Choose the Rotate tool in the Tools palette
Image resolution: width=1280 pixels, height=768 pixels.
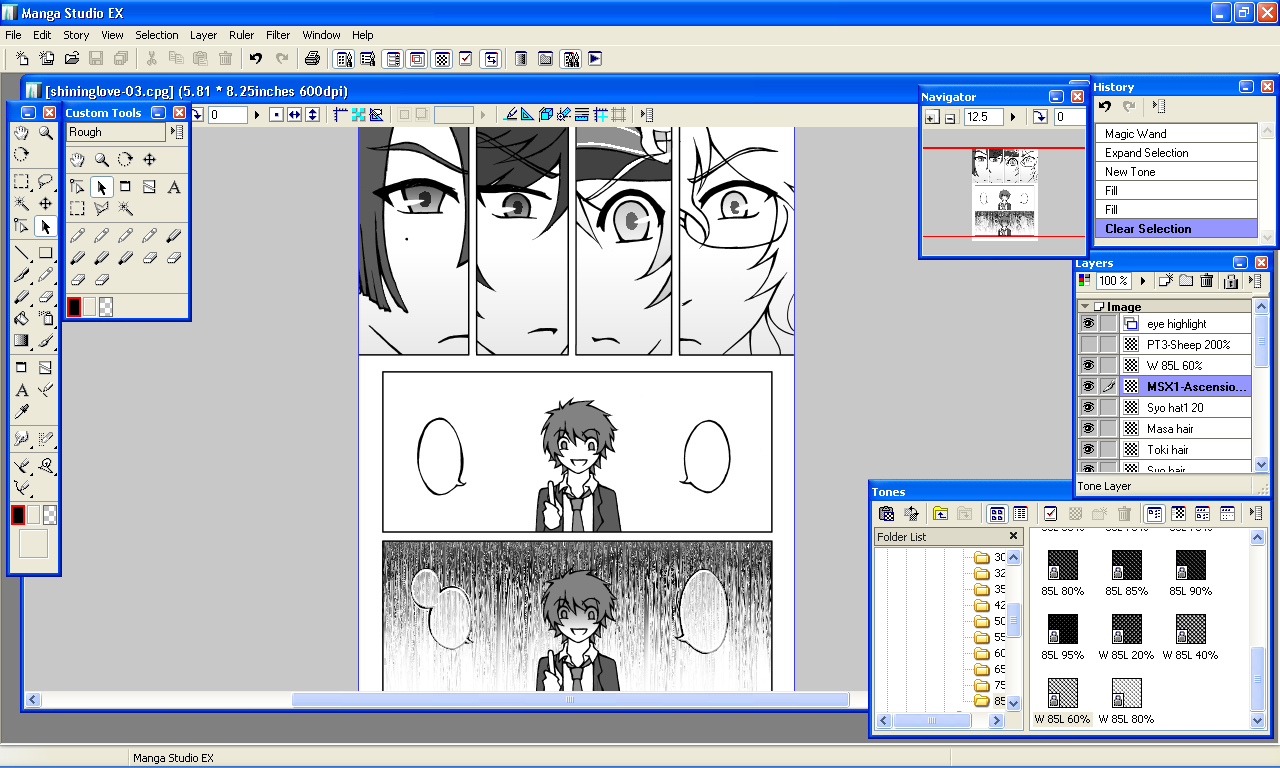pyautogui.click(x=21, y=155)
